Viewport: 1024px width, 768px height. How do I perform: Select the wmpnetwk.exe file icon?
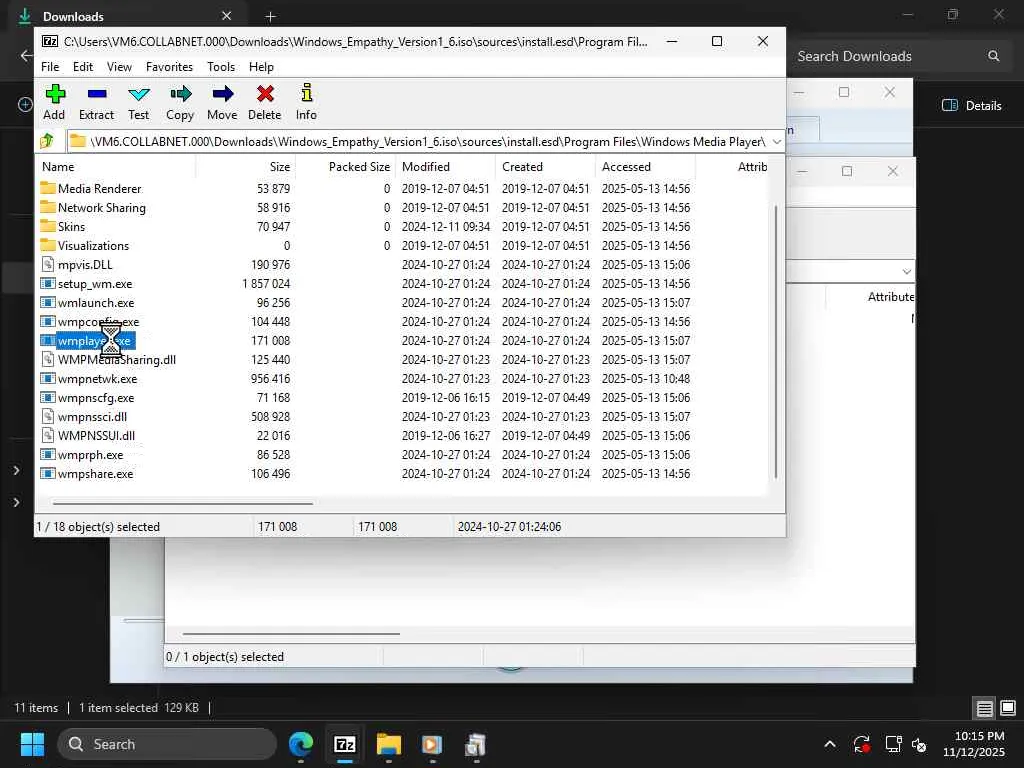(48, 378)
